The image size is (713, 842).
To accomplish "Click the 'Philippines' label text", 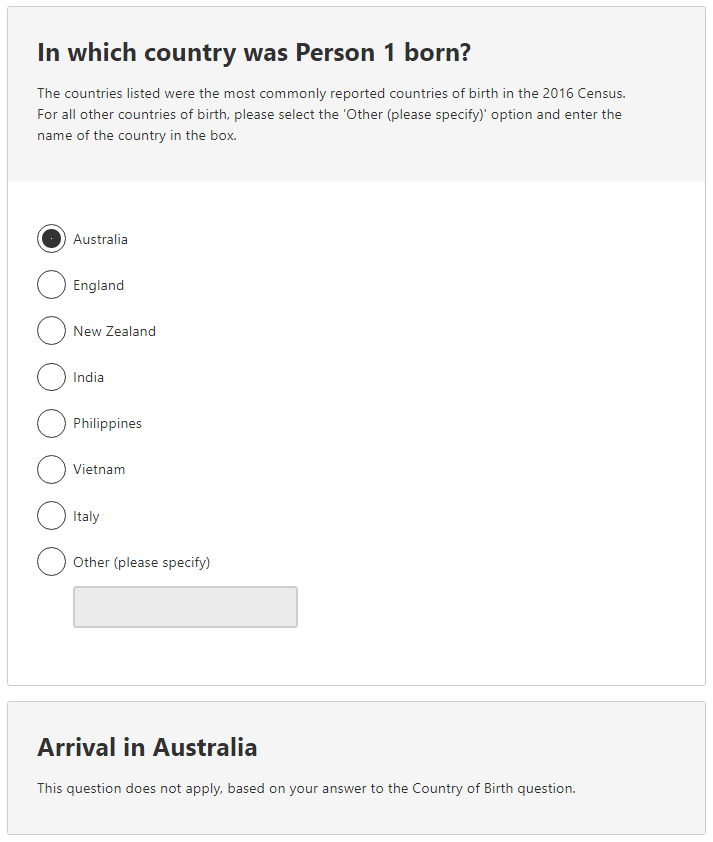I will pyautogui.click(x=106, y=423).
